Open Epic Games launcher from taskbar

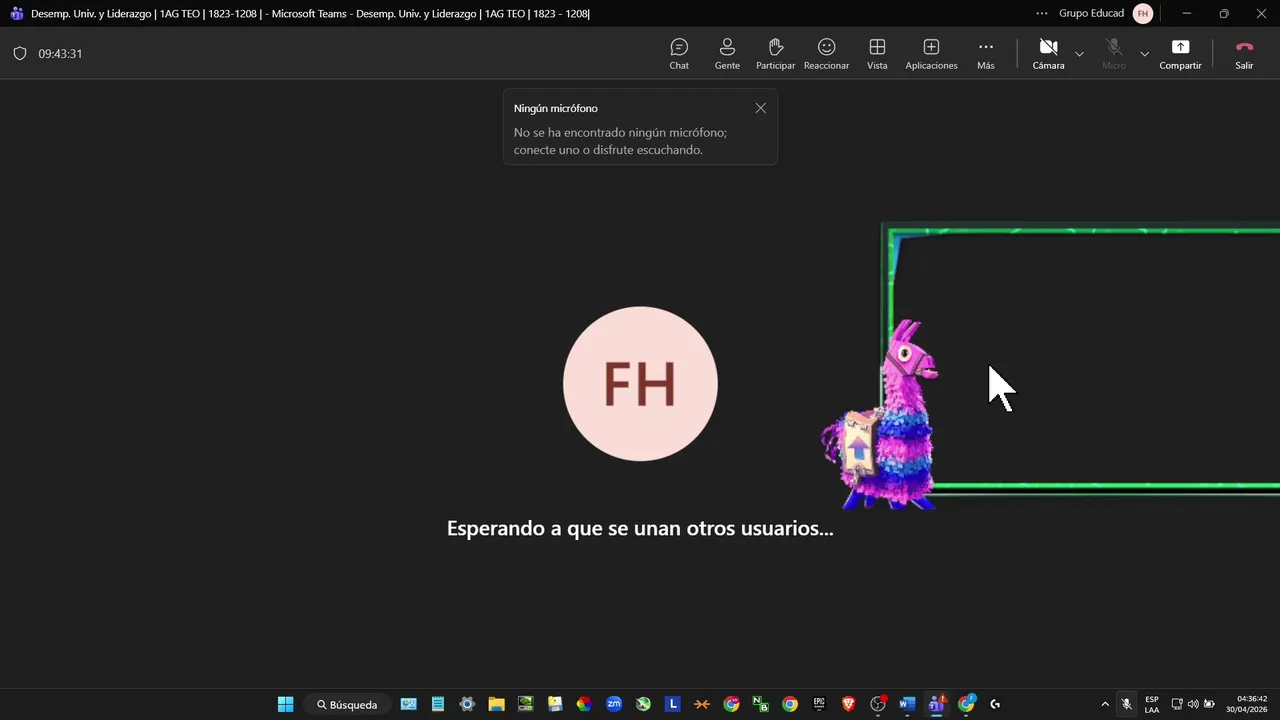[819, 704]
